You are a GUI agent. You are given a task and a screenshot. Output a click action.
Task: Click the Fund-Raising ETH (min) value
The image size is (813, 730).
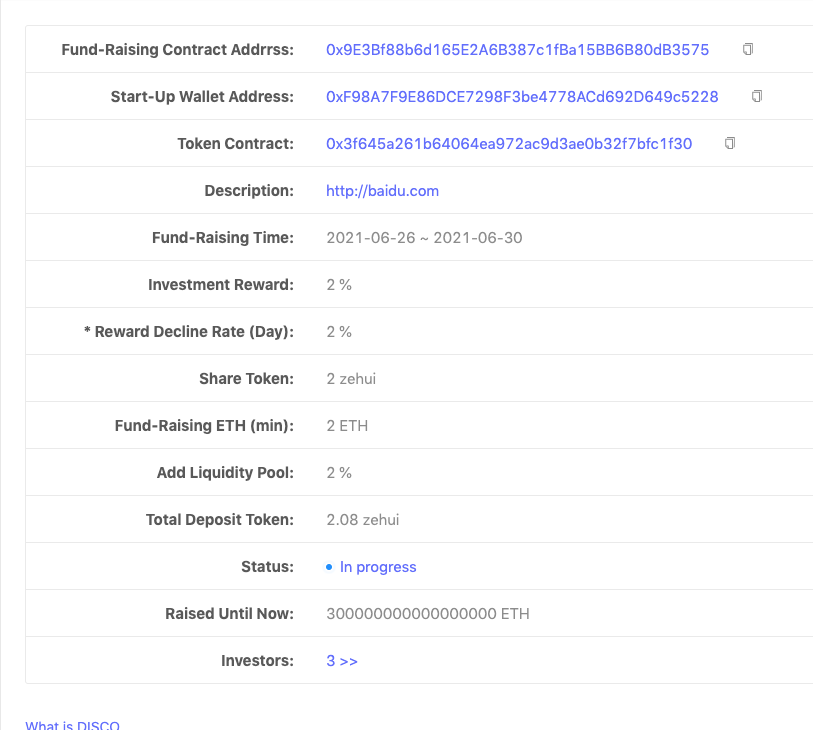tap(347, 426)
